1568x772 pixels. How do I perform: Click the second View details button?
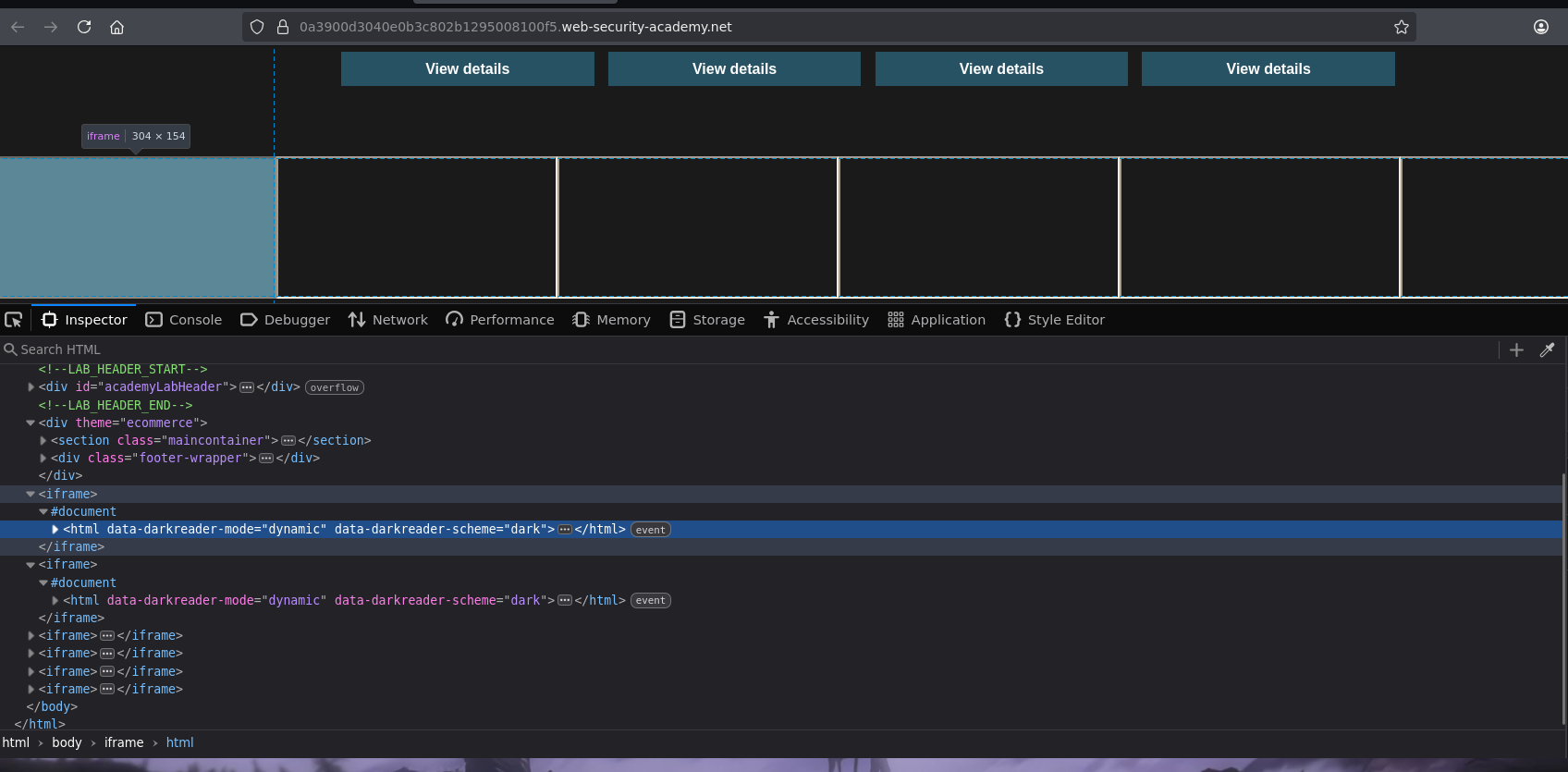click(734, 69)
